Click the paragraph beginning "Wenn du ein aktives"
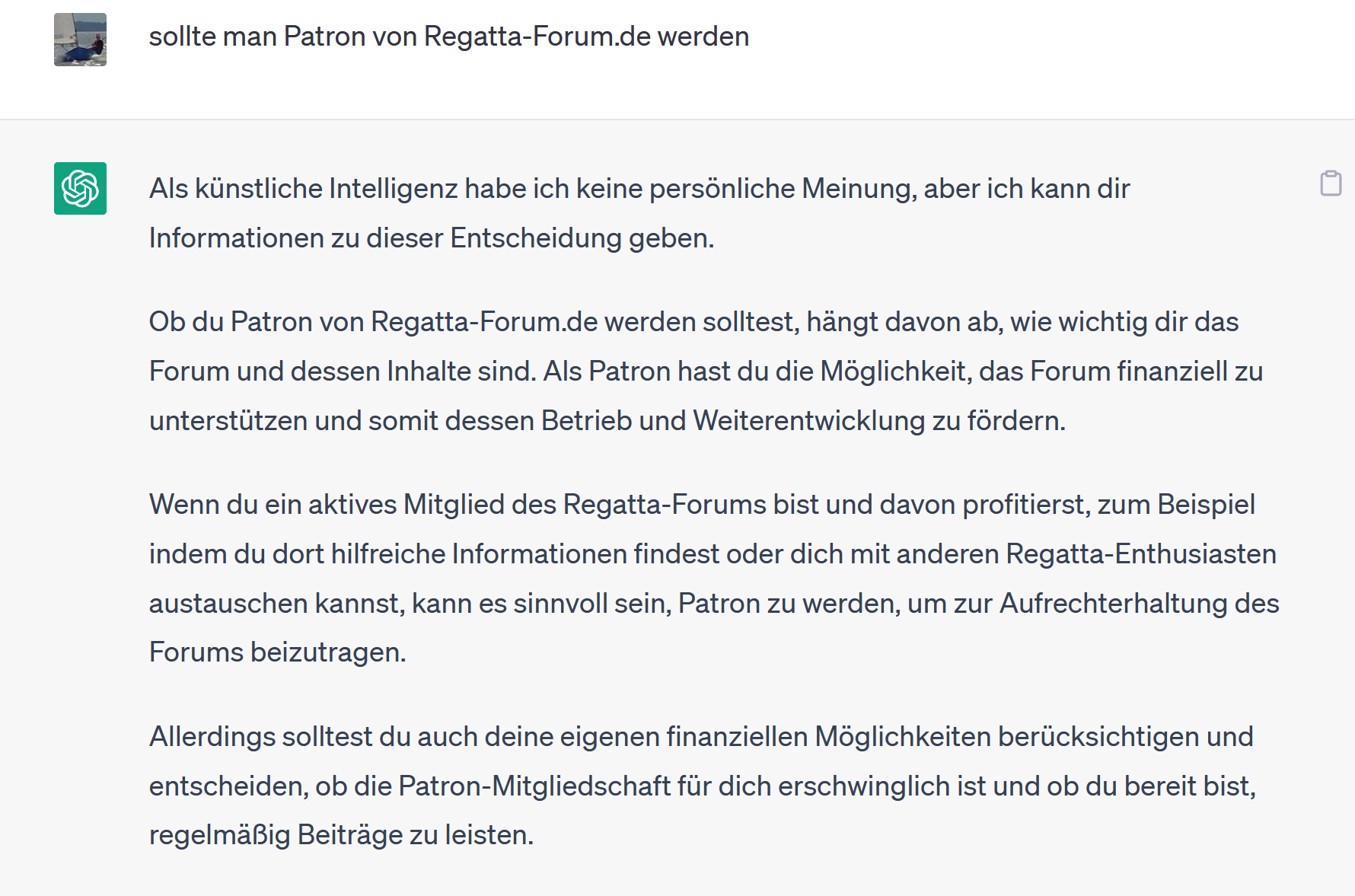 pos(714,579)
